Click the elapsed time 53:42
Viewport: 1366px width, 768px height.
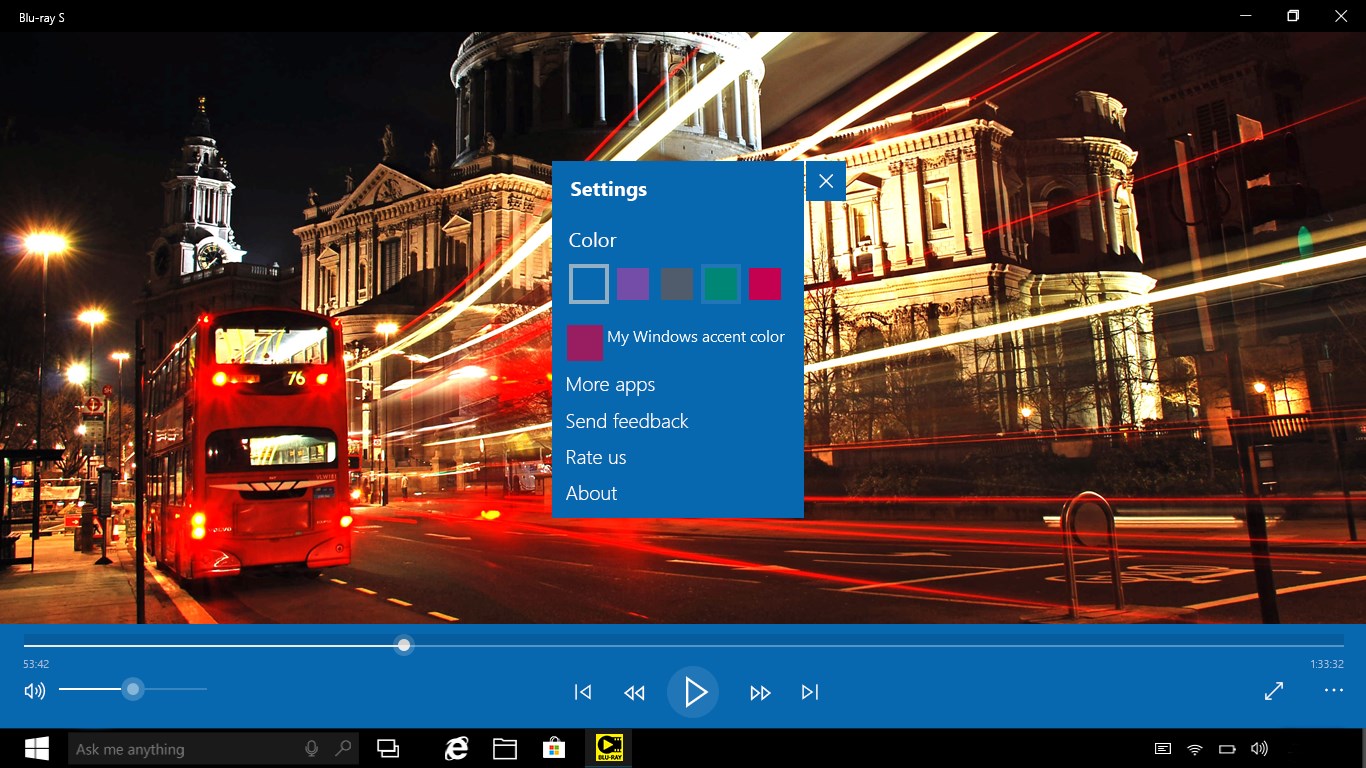click(x=36, y=664)
